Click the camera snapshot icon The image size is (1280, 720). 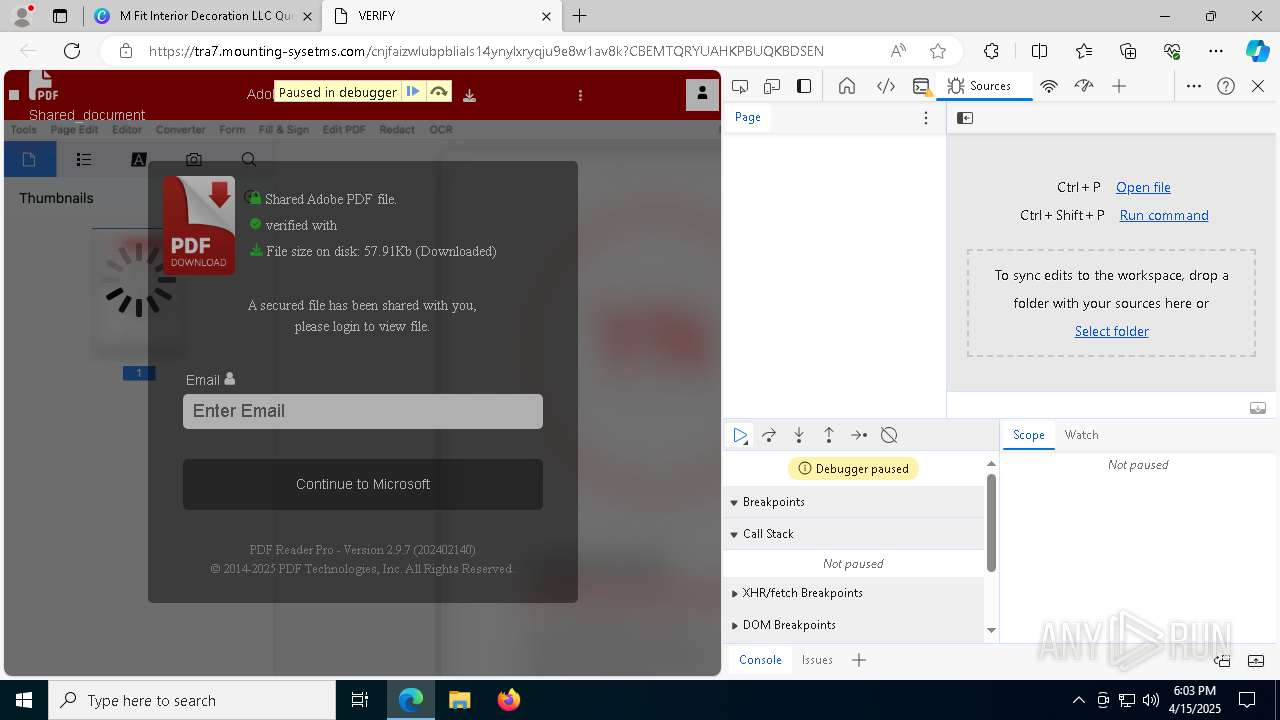click(194, 159)
